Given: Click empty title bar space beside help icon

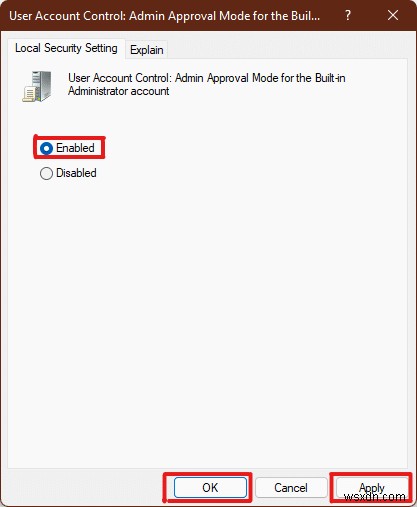Looking at the screenshot, I should pos(369,15).
